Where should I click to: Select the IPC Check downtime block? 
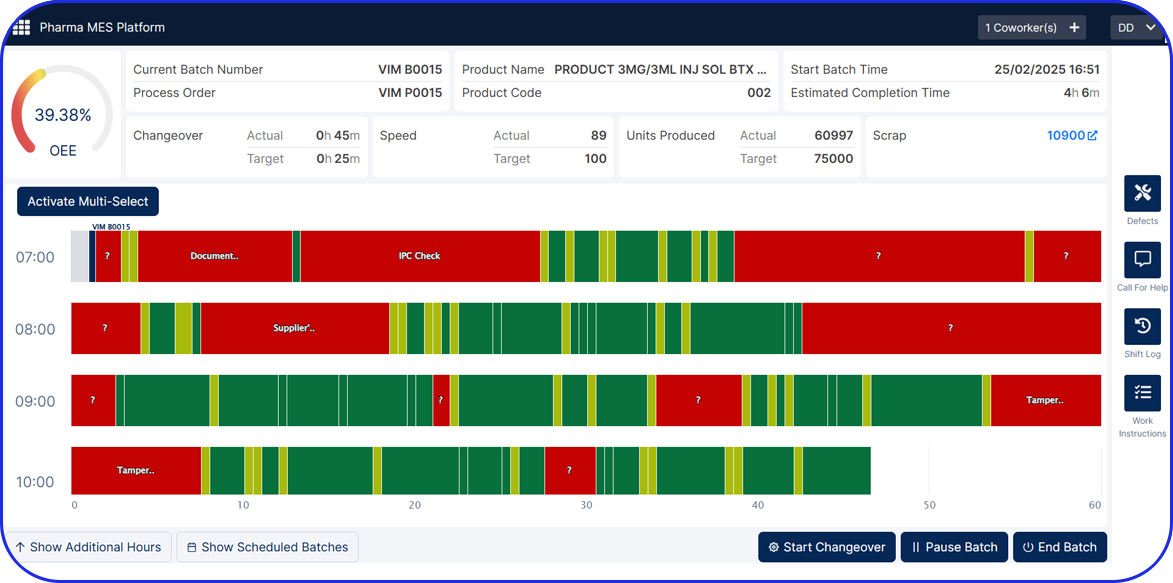click(x=419, y=256)
